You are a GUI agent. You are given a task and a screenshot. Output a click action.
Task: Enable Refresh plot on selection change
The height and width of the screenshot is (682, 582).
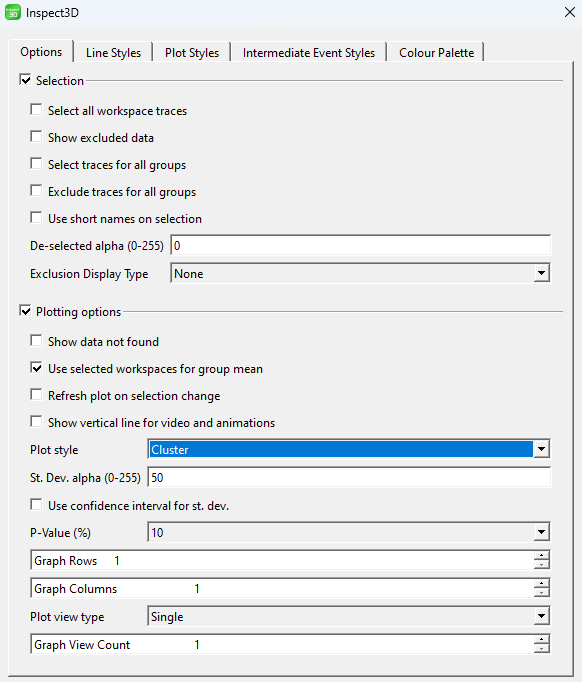37,395
